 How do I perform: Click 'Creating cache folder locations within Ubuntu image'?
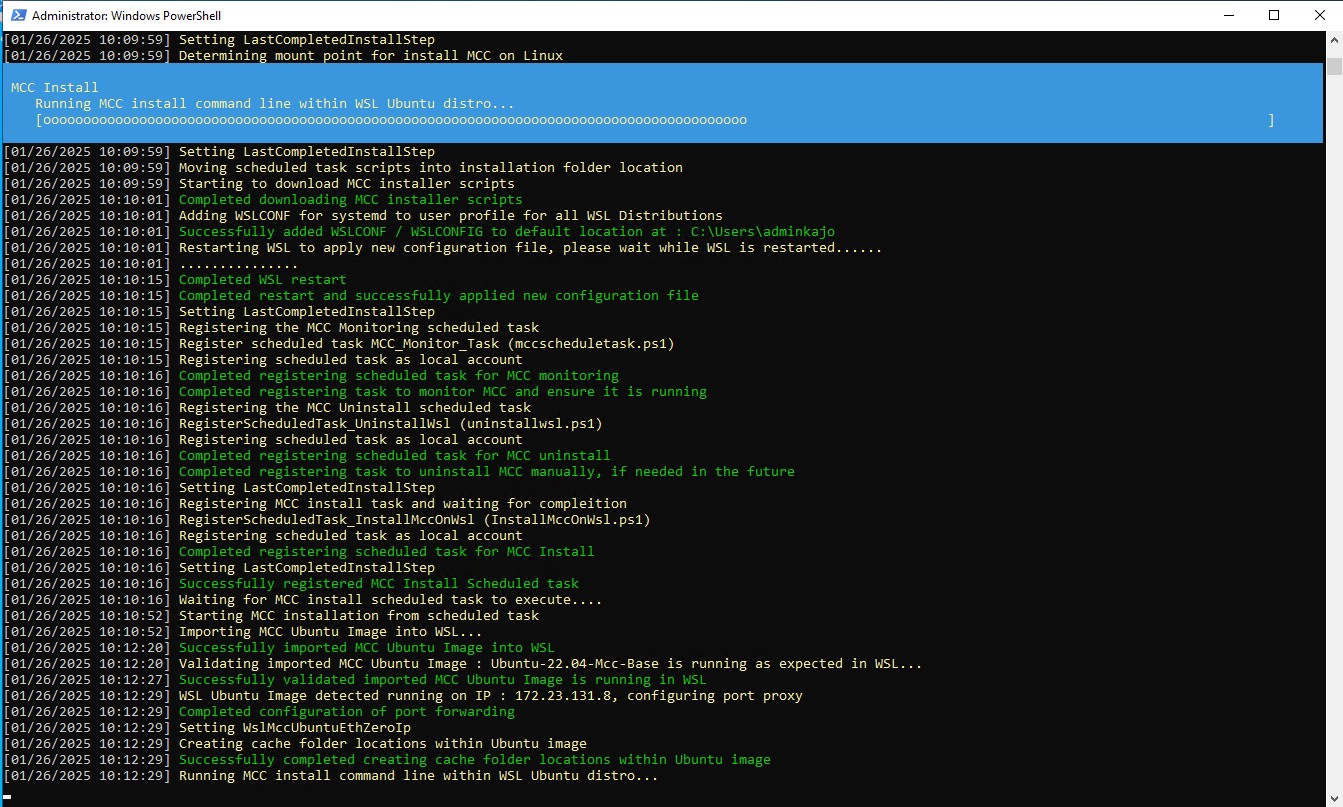pos(383,744)
